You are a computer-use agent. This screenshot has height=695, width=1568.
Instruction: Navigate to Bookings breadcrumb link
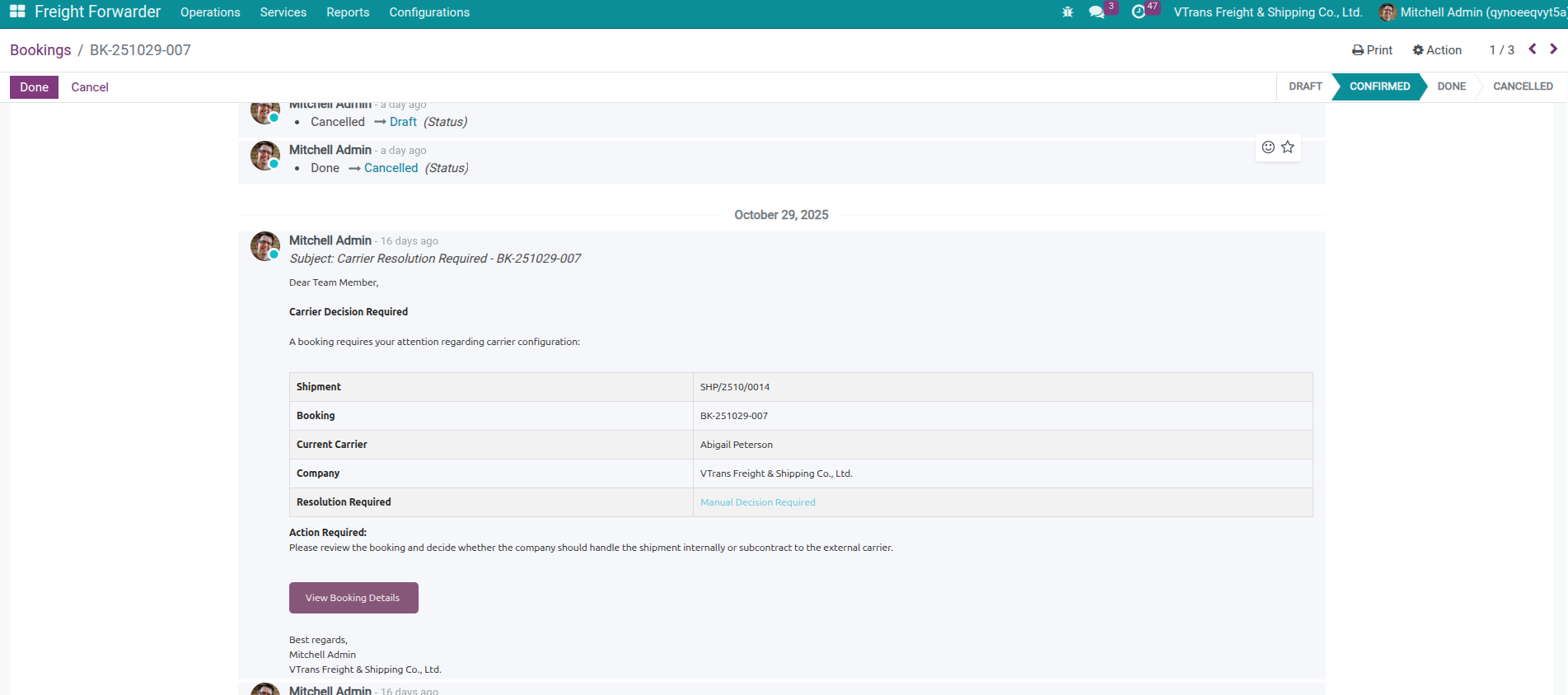click(40, 50)
